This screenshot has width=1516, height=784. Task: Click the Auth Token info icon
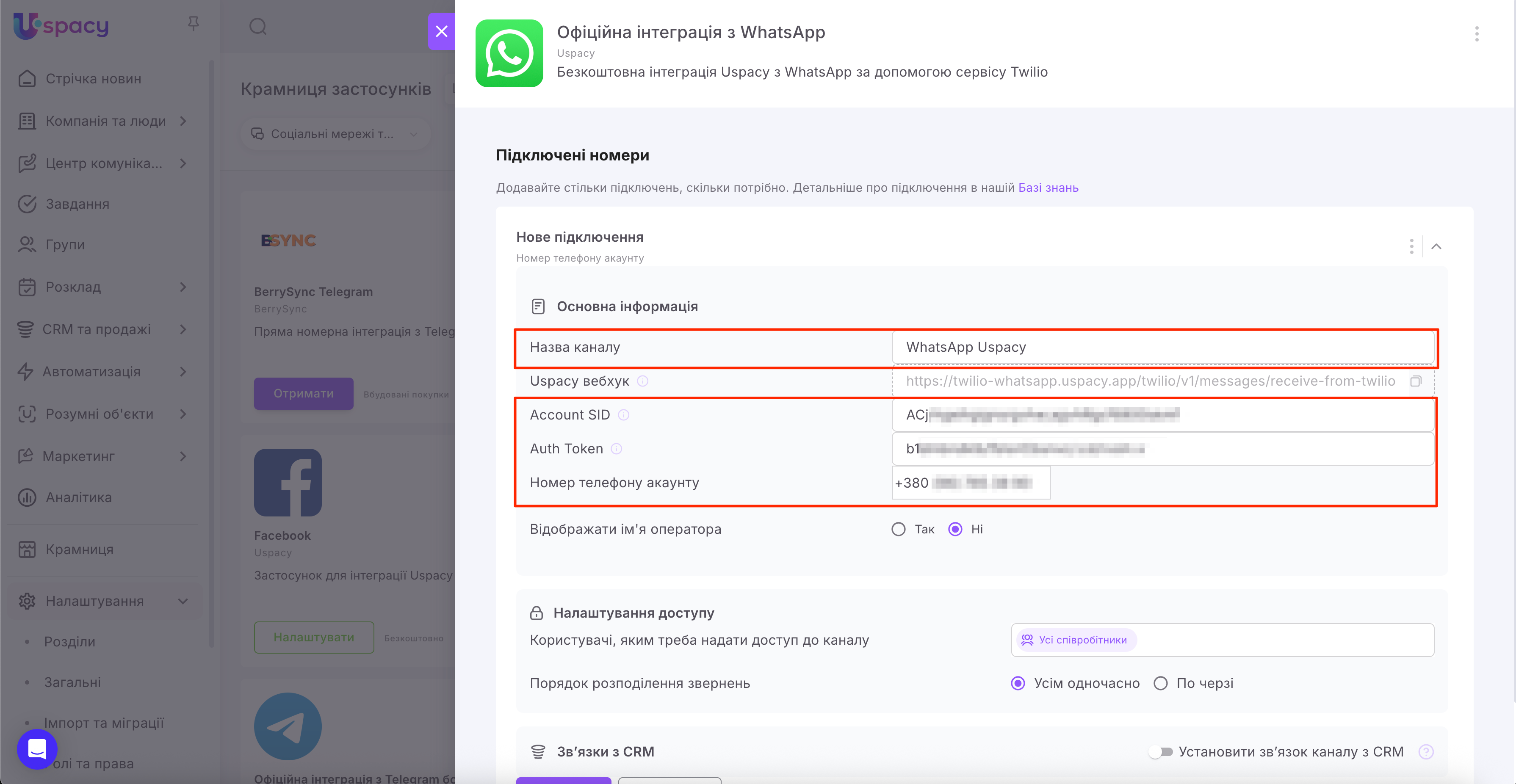coord(616,449)
